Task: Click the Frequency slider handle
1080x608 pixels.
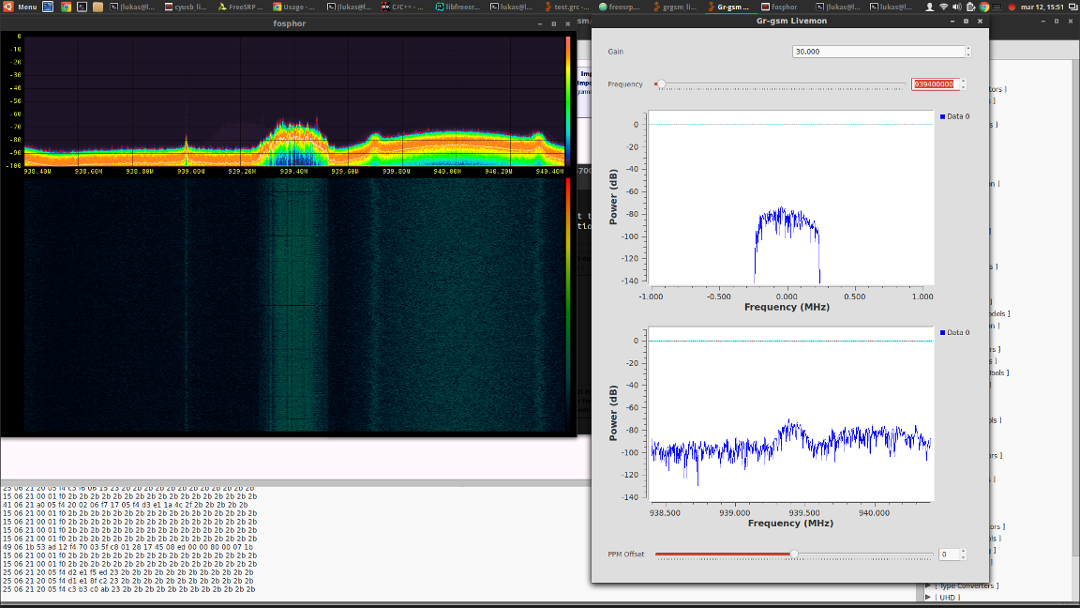Action: tap(661, 85)
